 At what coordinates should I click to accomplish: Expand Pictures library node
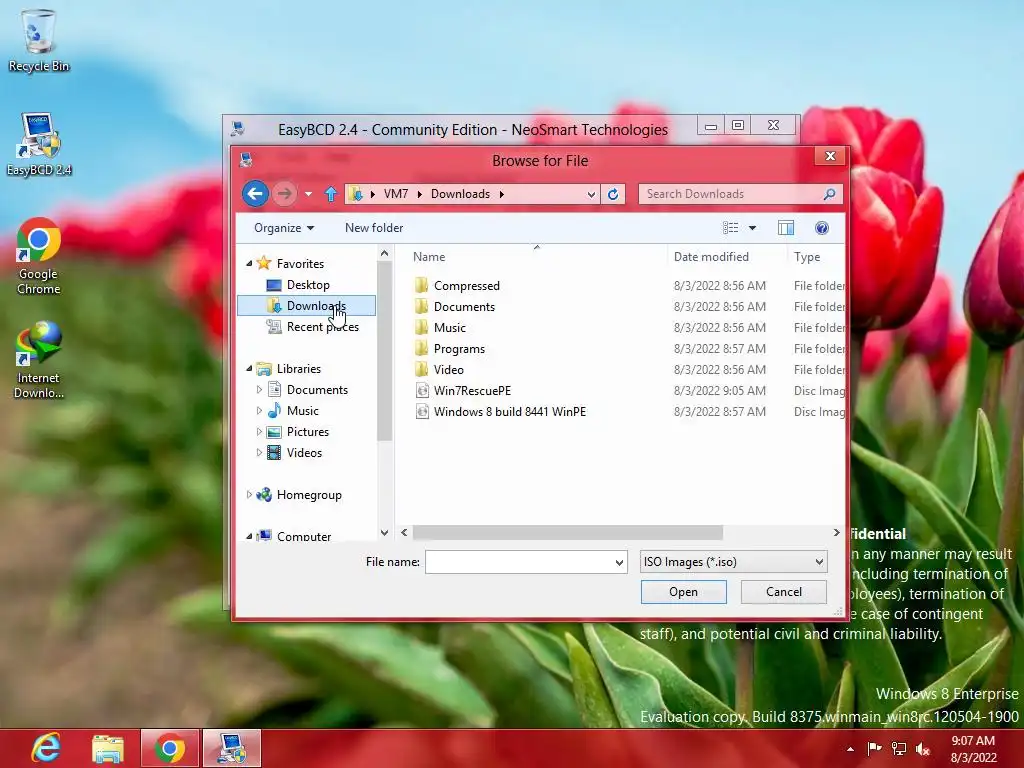tap(259, 432)
